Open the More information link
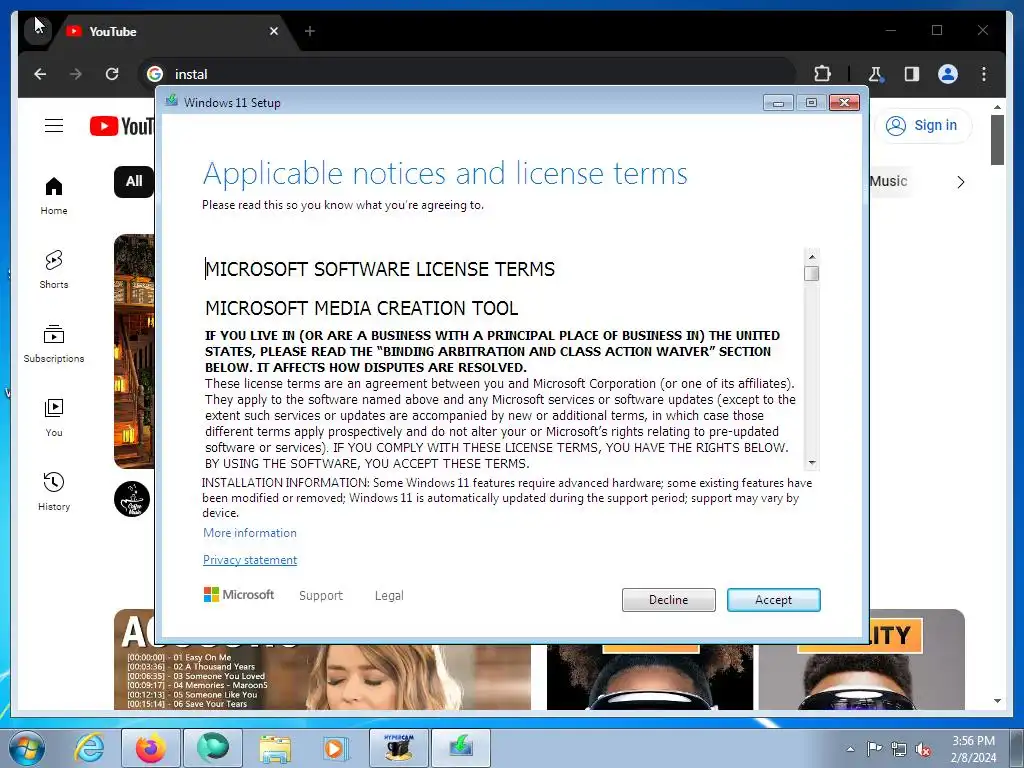The width and height of the screenshot is (1024, 768). tap(249, 533)
